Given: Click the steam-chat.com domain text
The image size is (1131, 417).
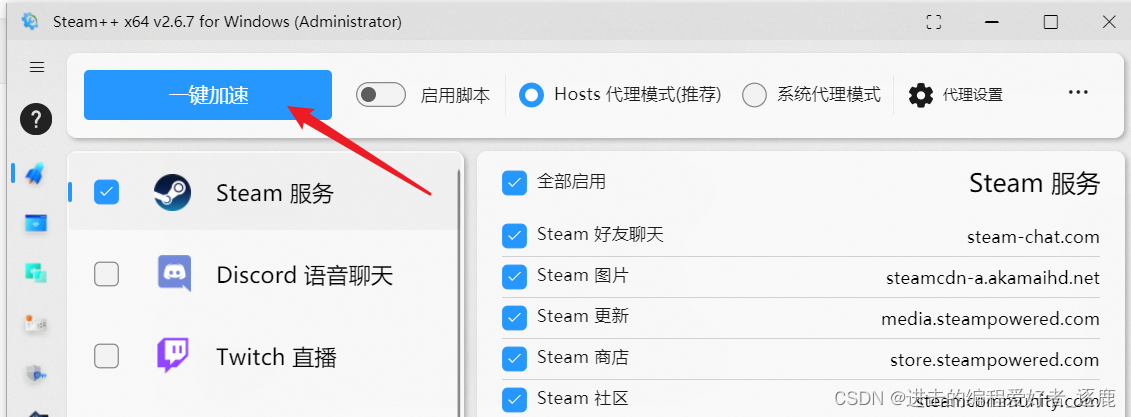Looking at the screenshot, I should (1033, 237).
